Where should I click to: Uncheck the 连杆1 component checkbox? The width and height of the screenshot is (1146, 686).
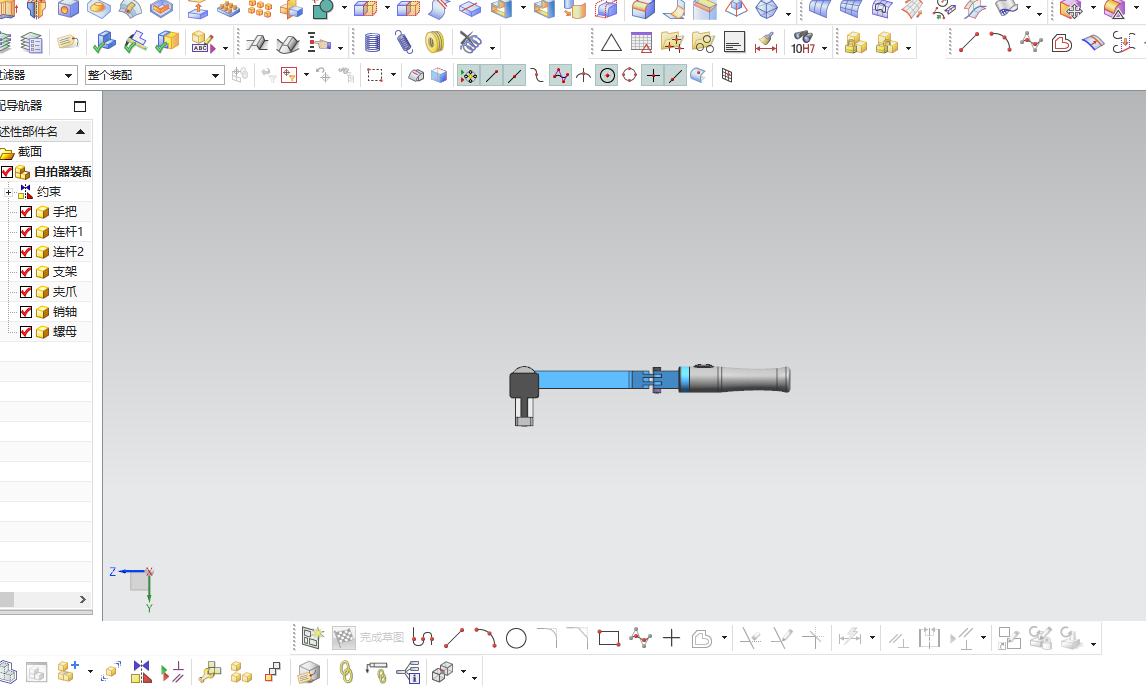click(26, 232)
